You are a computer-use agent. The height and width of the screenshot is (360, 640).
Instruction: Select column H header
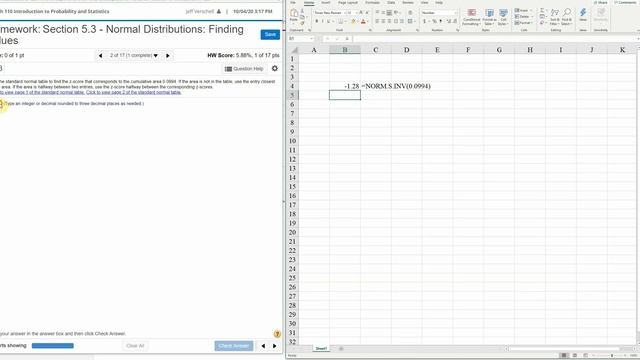coord(530,50)
